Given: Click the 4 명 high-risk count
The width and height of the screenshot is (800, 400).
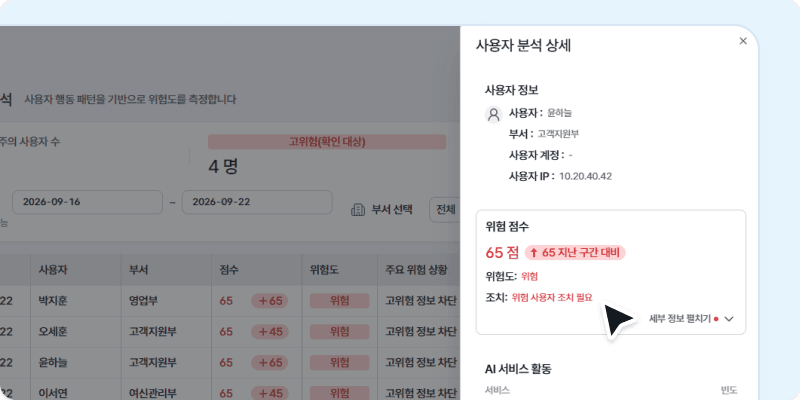Looking at the screenshot, I should [x=223, y=166].
